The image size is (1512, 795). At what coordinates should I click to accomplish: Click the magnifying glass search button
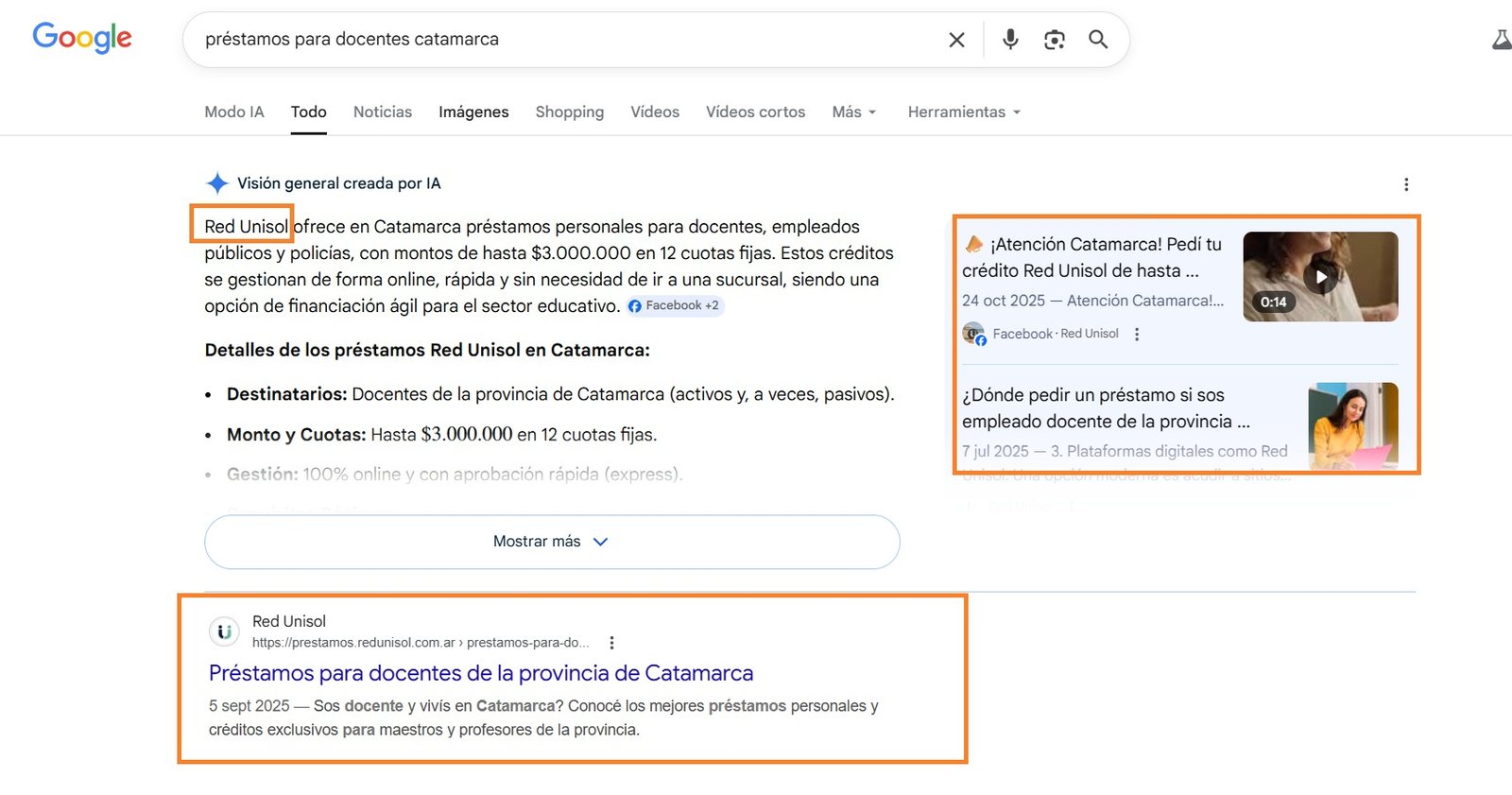(x=1097, y=40)
